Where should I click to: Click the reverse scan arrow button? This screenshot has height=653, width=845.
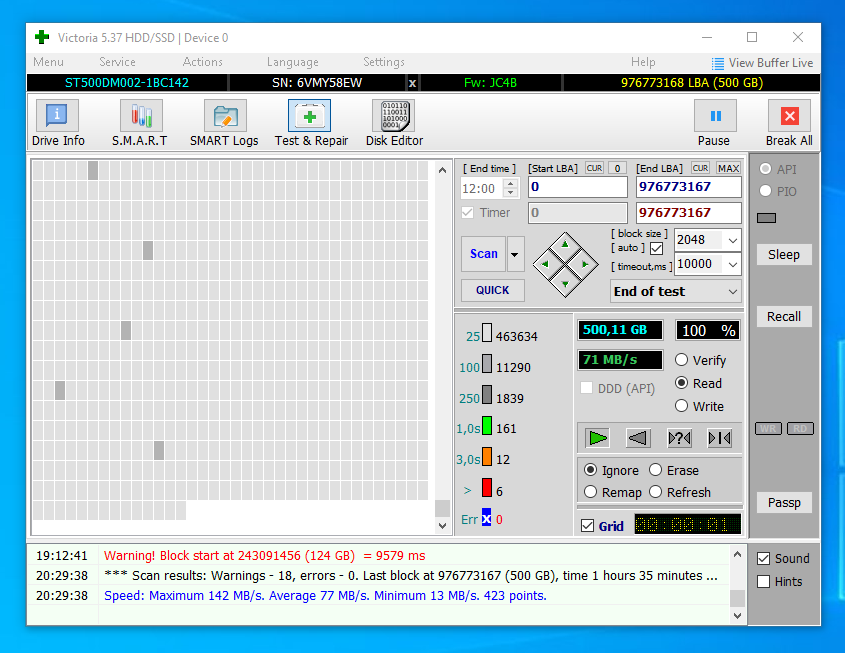pos(639,438)
